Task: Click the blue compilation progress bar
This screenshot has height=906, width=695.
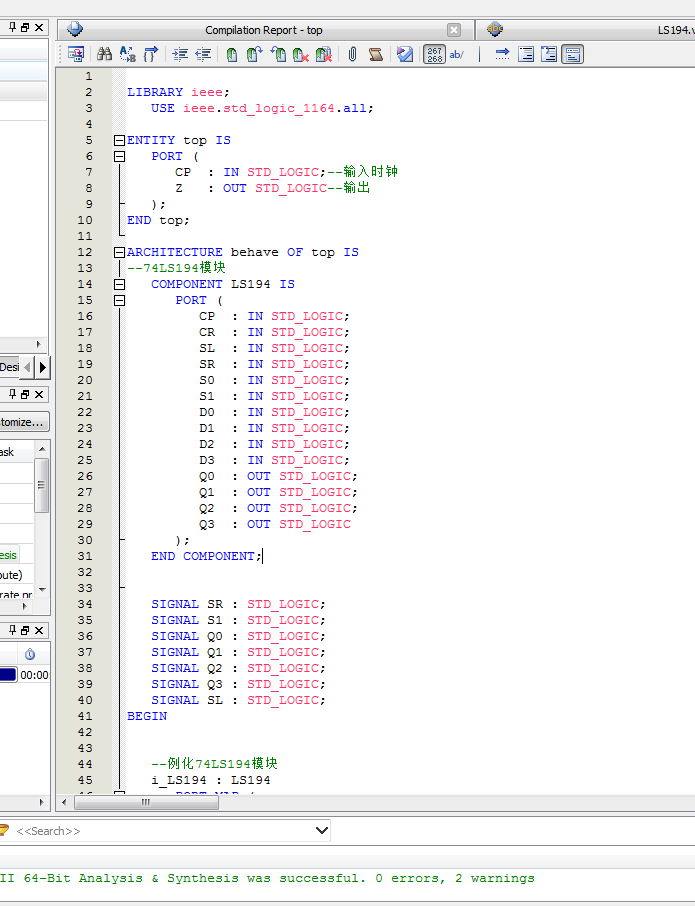Action: pyautogui.click(x=8, y=674)
